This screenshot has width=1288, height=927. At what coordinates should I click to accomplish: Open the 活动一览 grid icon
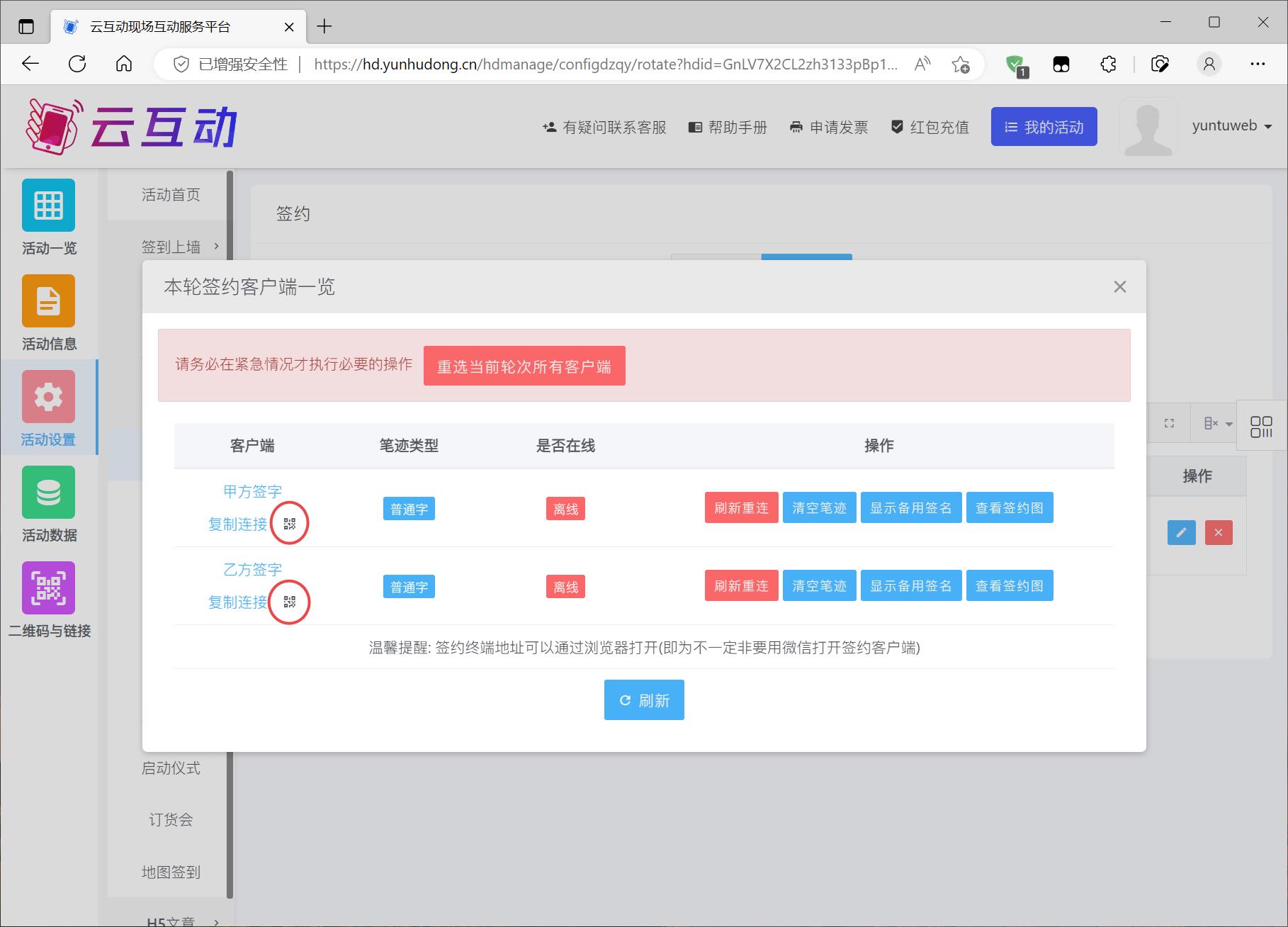coord(48,205)
